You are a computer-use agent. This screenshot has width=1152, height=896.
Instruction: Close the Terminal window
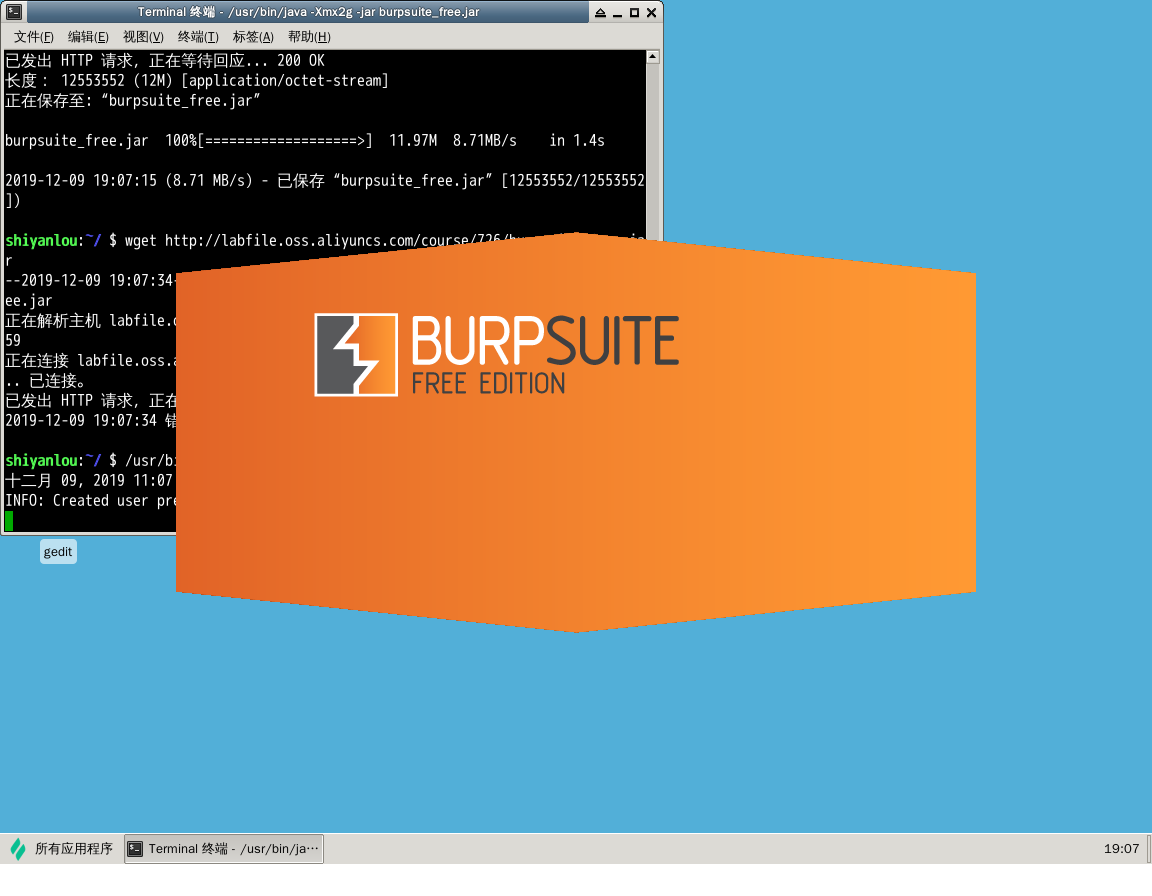[x=651, y=12]
